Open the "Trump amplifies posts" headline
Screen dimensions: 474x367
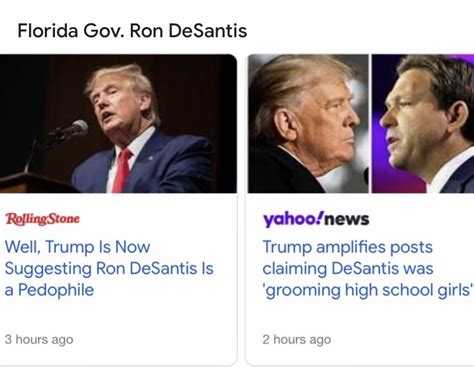point(348,248)
